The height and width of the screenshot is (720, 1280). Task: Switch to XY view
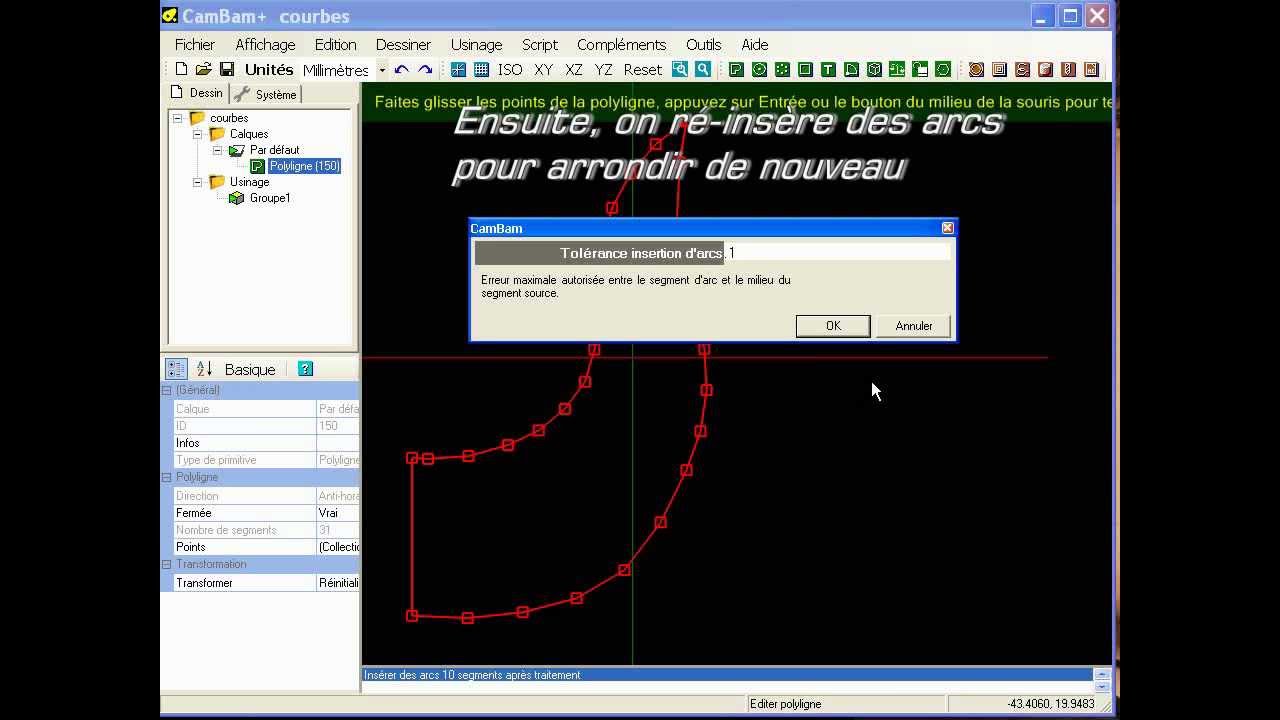(x=543, y=69)
